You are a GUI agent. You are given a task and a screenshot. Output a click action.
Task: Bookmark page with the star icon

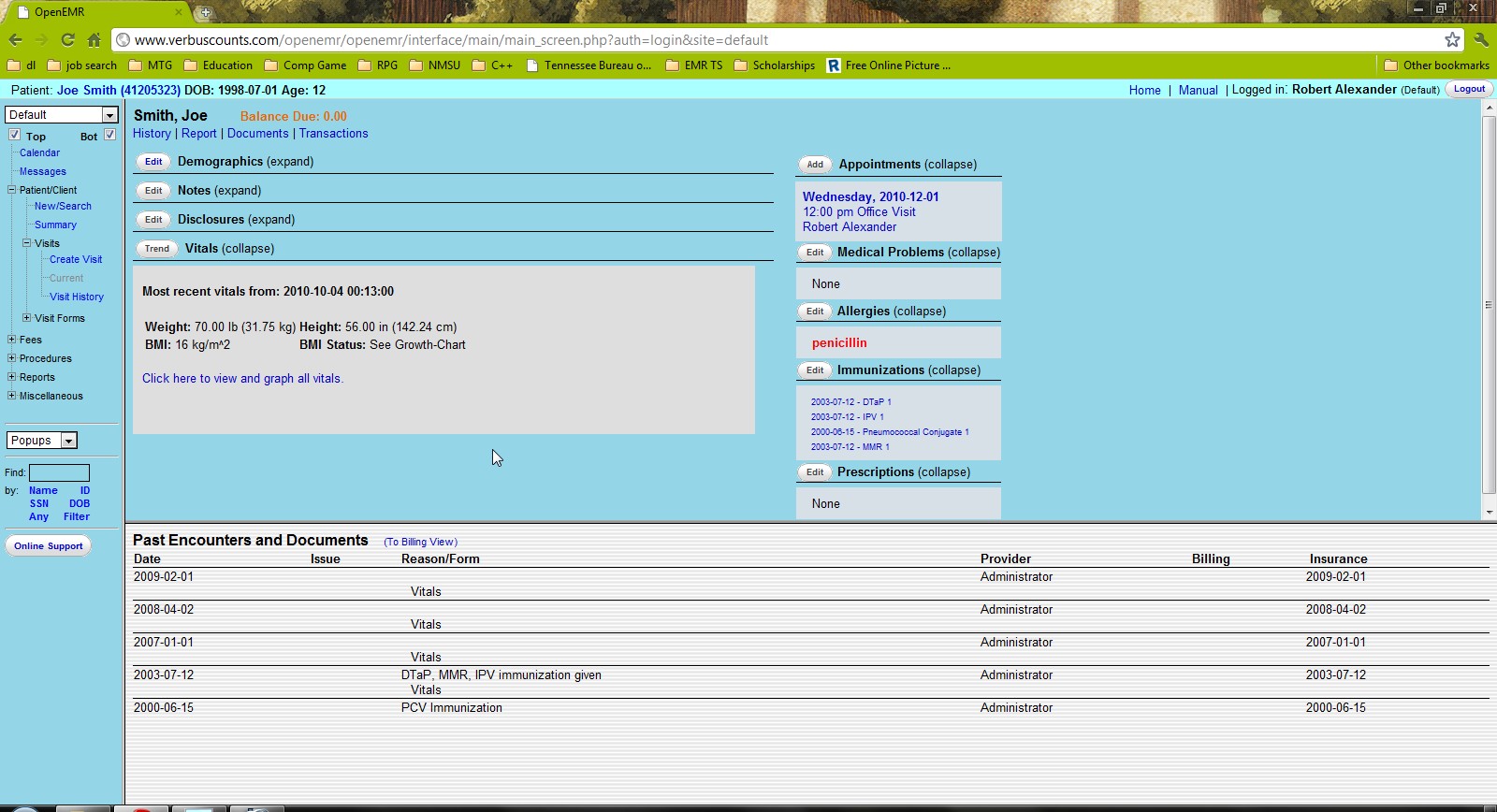(1452, 39)
